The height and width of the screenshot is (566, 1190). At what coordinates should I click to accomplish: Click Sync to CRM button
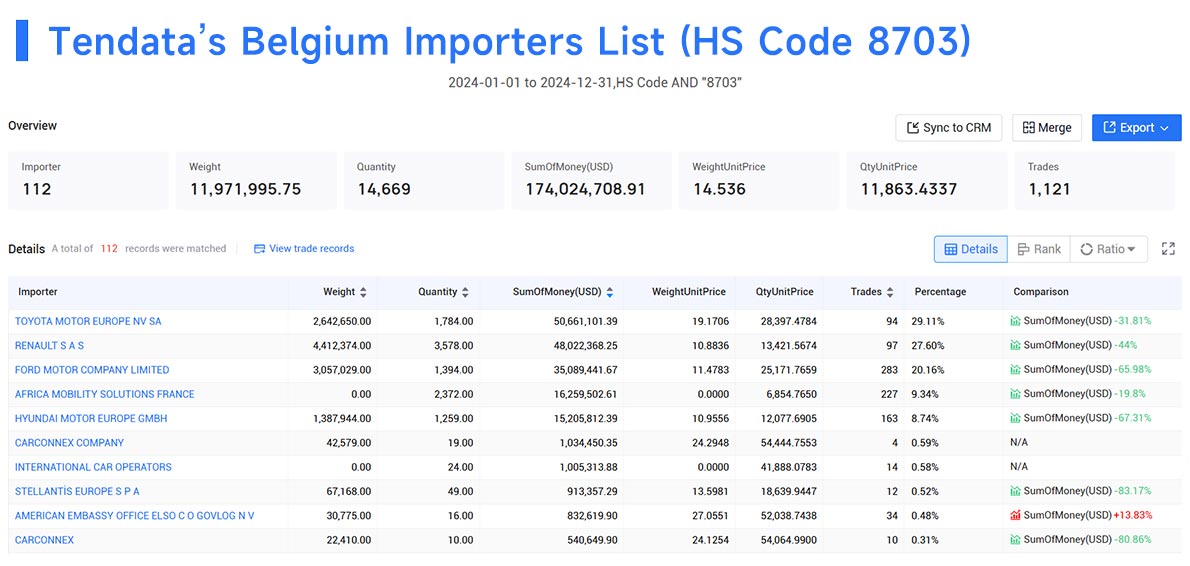point(949,127)
